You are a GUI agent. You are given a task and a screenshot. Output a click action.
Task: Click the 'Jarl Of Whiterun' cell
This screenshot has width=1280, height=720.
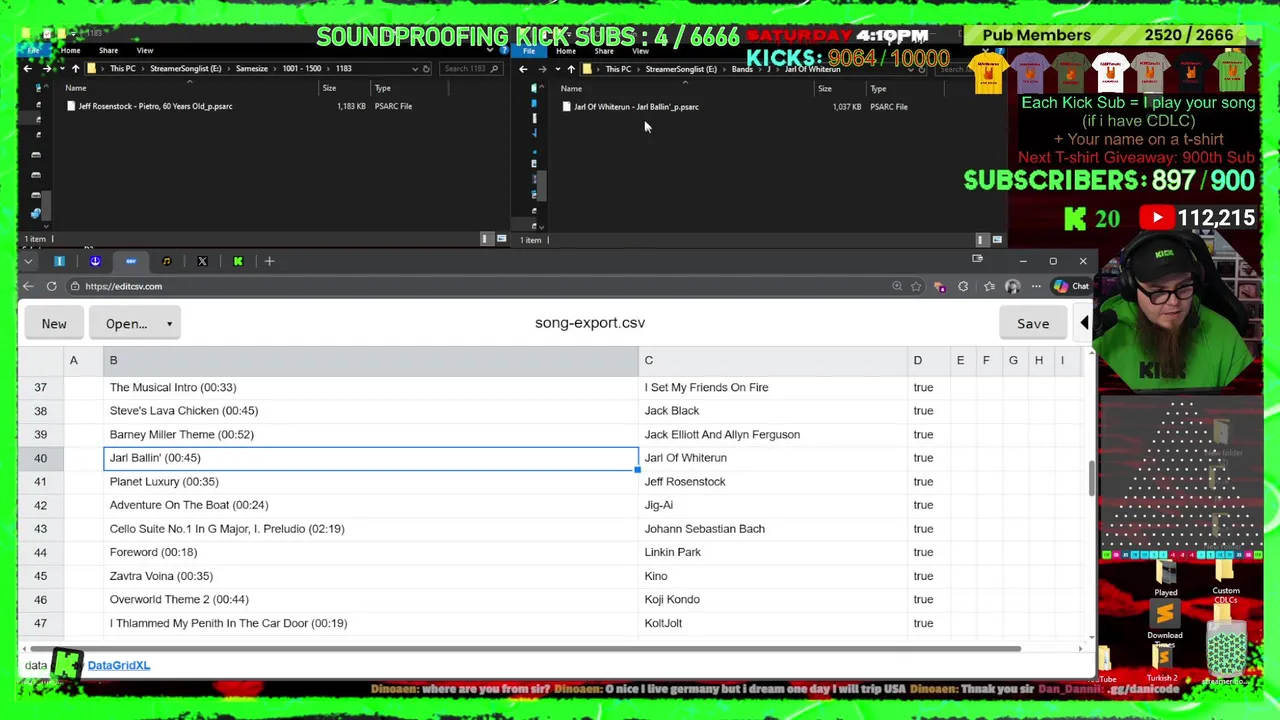[773, 458]
